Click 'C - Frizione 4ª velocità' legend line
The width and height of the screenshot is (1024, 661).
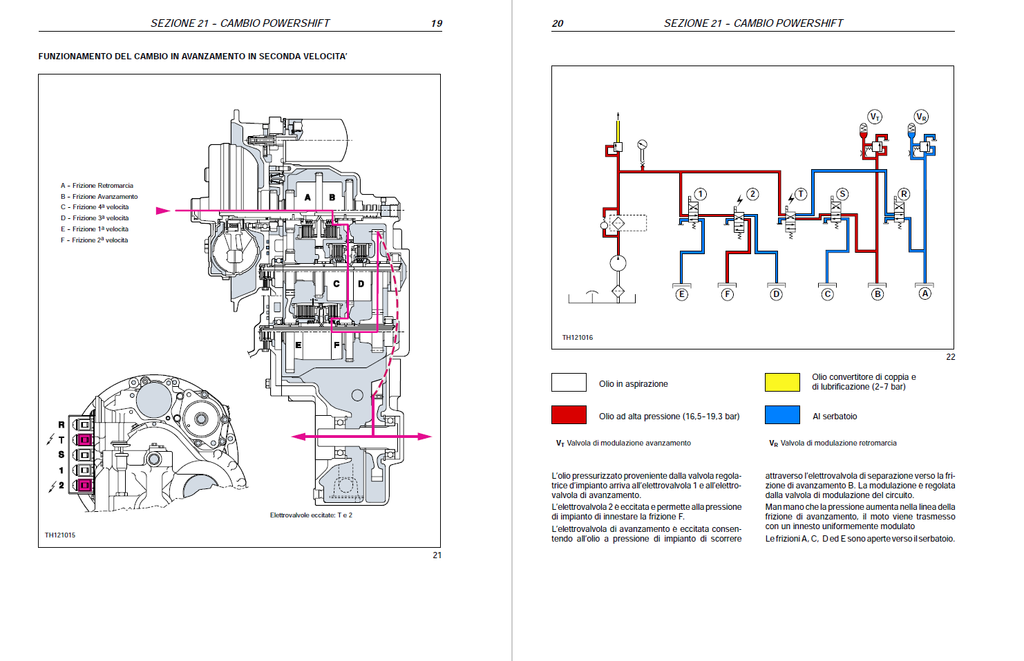(95, 207)
